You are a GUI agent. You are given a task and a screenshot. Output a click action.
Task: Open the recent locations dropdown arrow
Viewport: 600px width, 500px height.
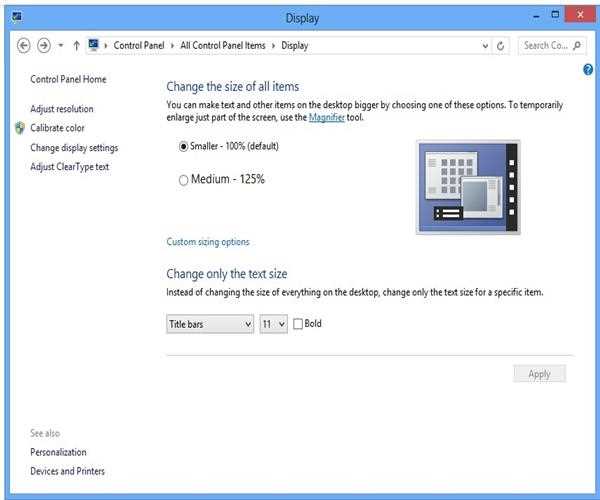click(x=60, y=45)
